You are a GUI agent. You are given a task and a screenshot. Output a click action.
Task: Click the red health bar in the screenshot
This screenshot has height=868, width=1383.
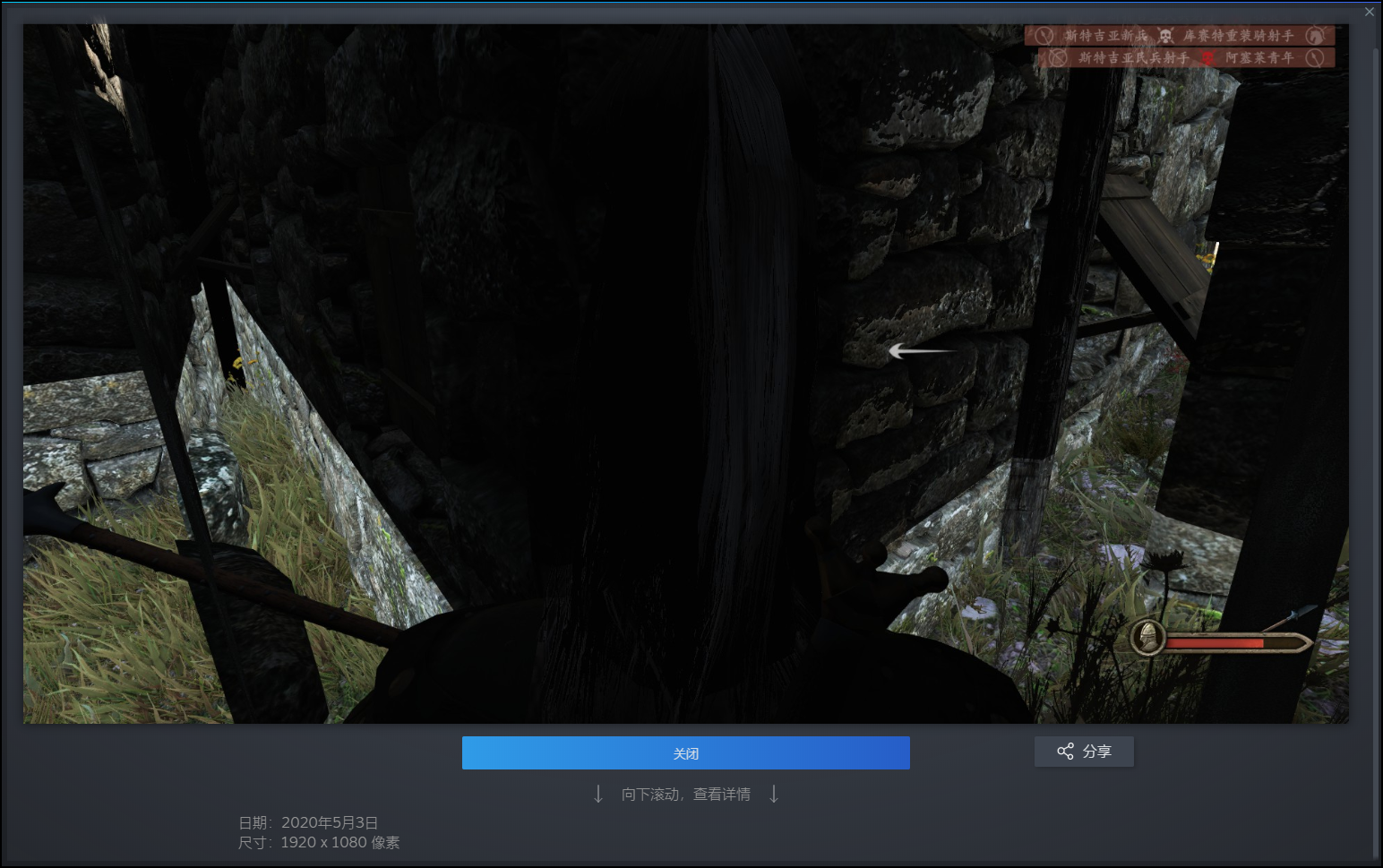(x=1215, y=642)
